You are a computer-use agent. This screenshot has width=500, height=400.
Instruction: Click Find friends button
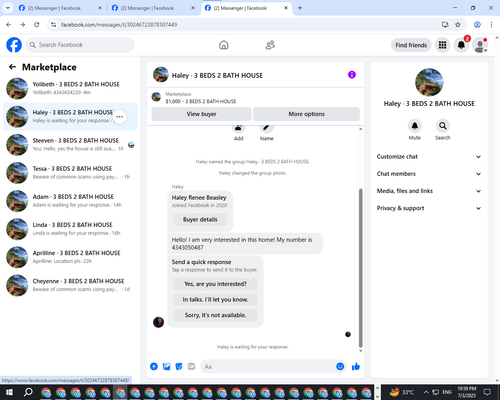411,45
